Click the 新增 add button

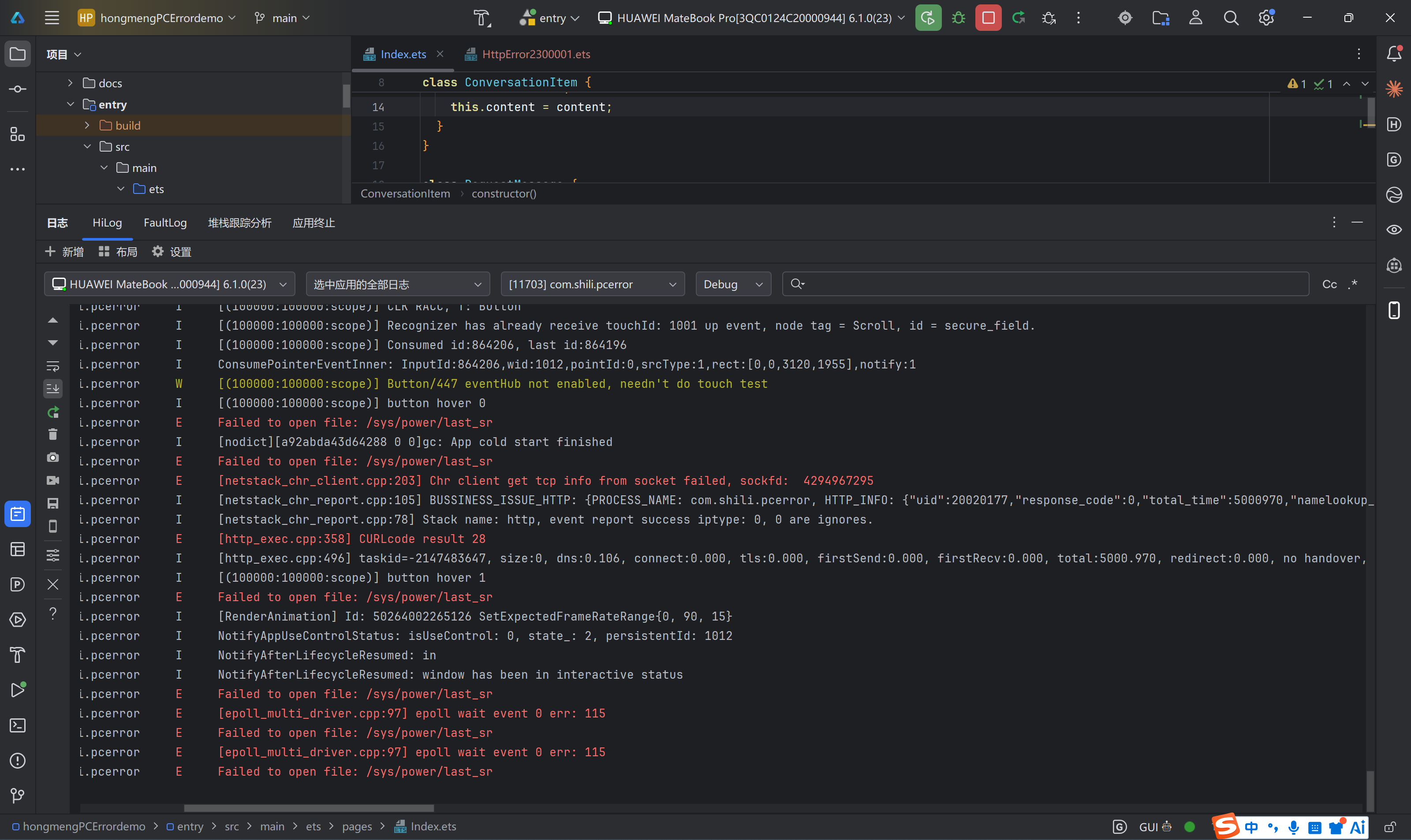coord(64,252)
